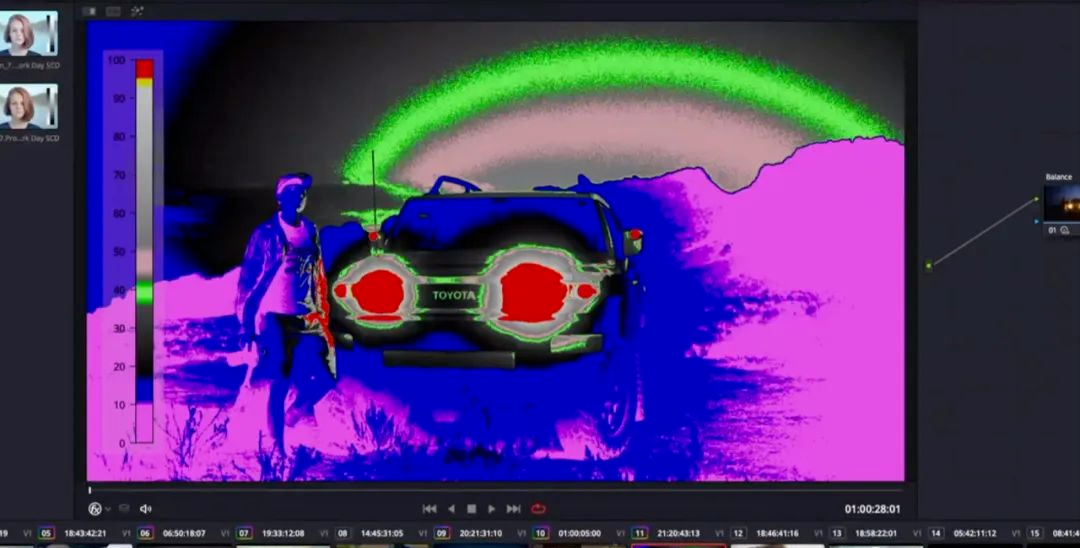The image size is (1080, 548).
Task: Click clip timecode 21:20:43:13
Action: click(678, 534)
